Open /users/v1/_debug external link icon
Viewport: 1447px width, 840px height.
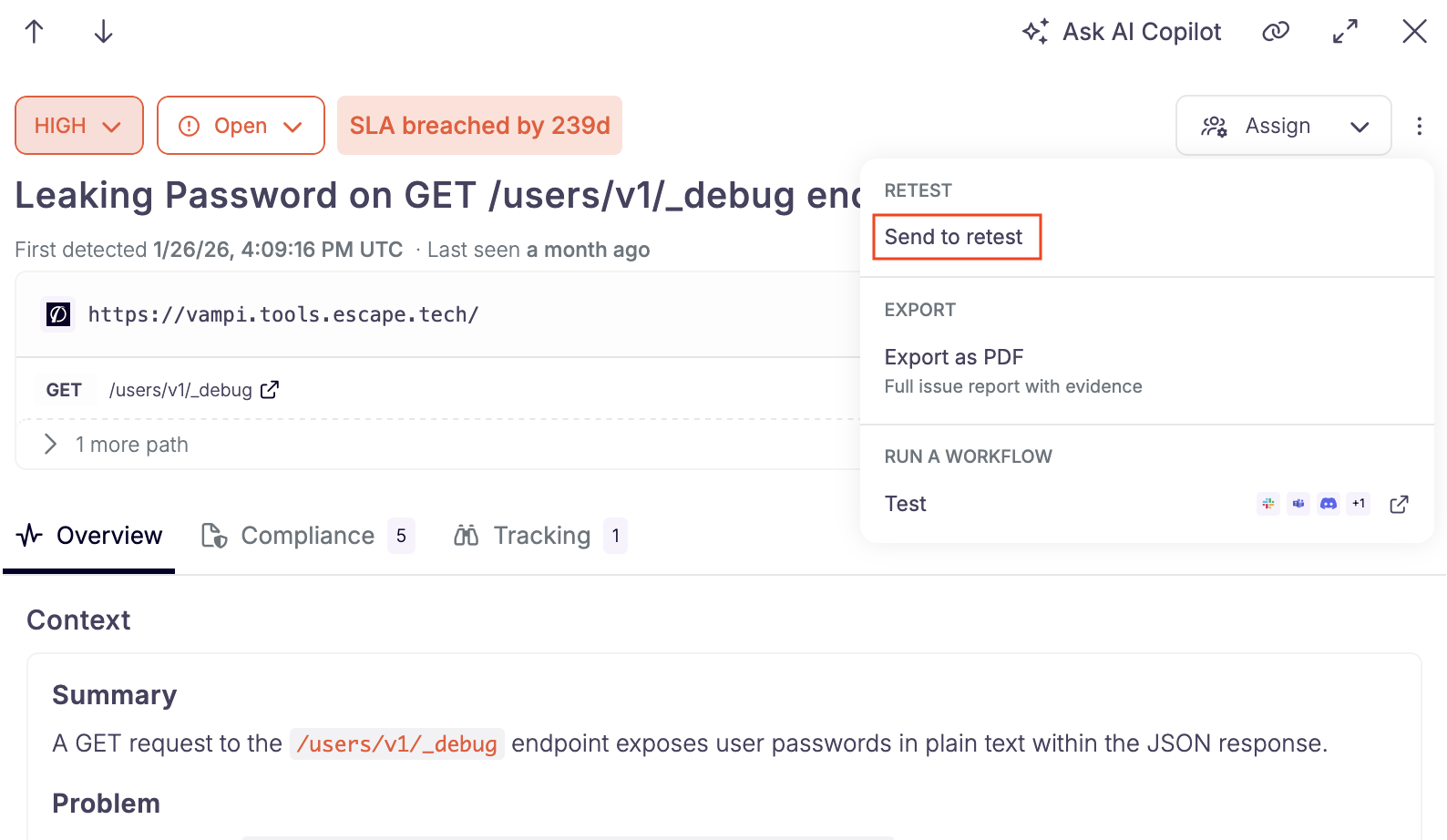click(270, 390)
